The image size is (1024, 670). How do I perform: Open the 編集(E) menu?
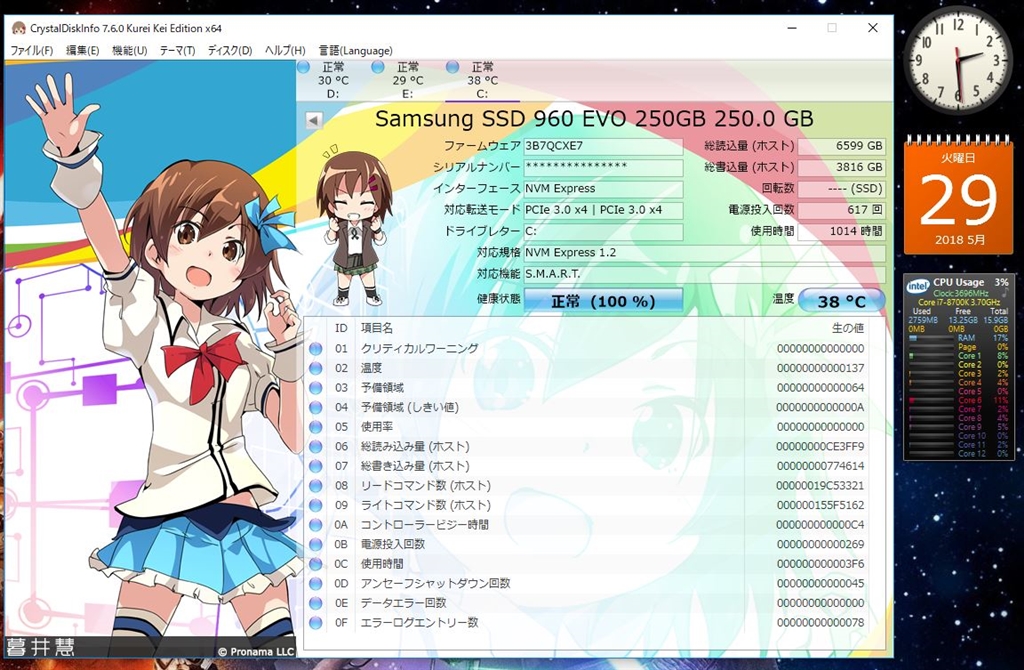pyautogui.click(x=82, y=50)
